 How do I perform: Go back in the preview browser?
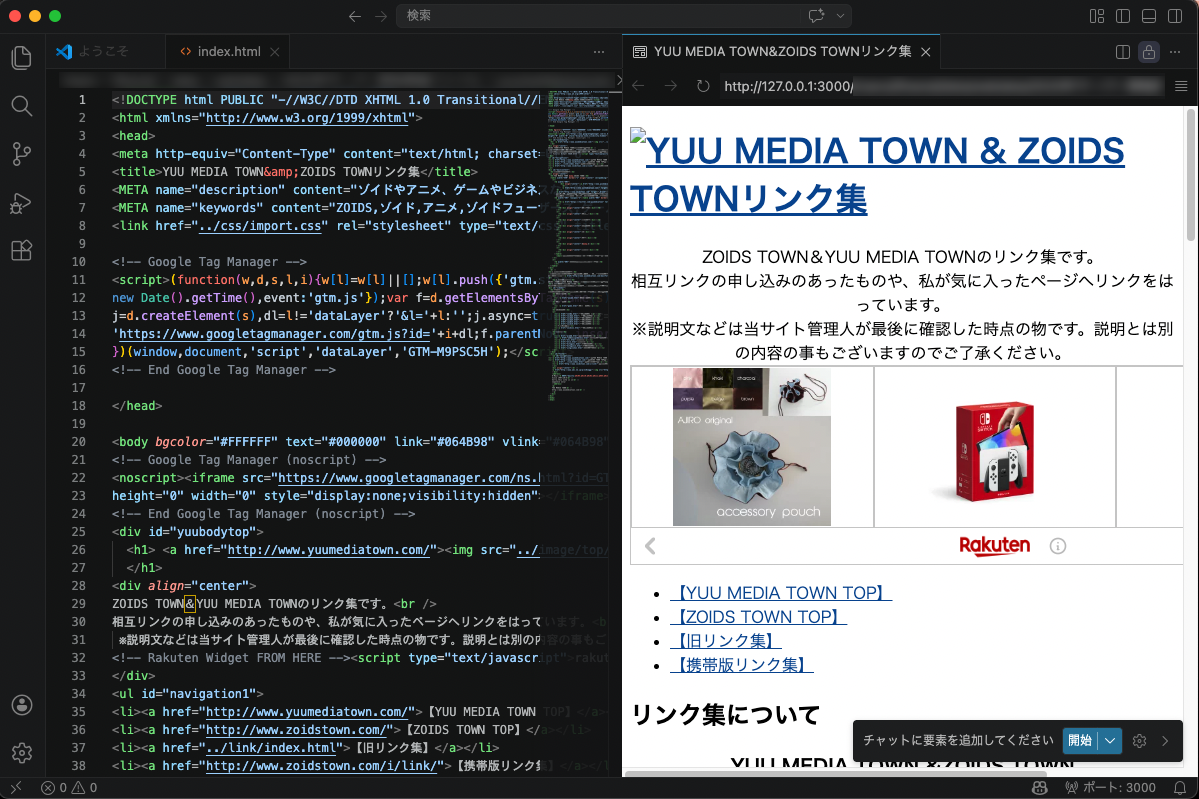click(638, 86)
